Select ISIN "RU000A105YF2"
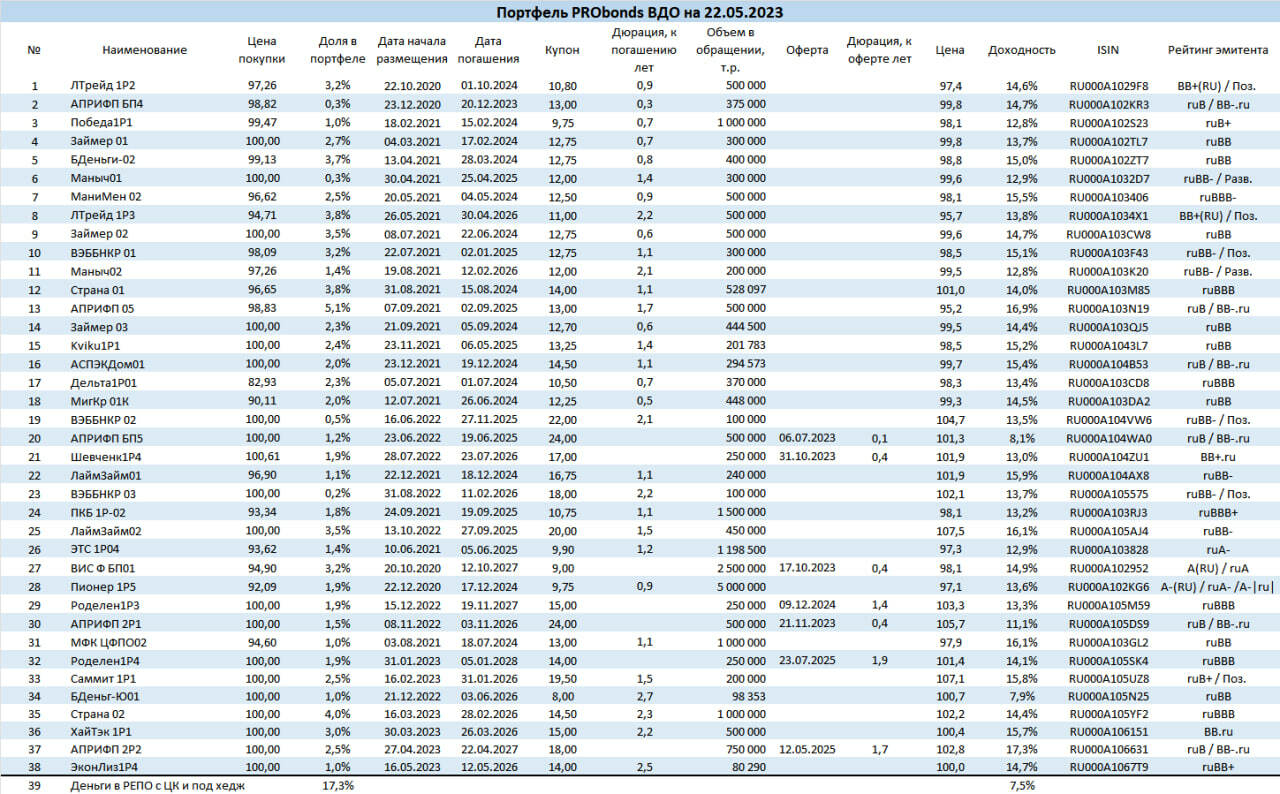This screenshot has height=794, width=1280. pos(1109,716)
